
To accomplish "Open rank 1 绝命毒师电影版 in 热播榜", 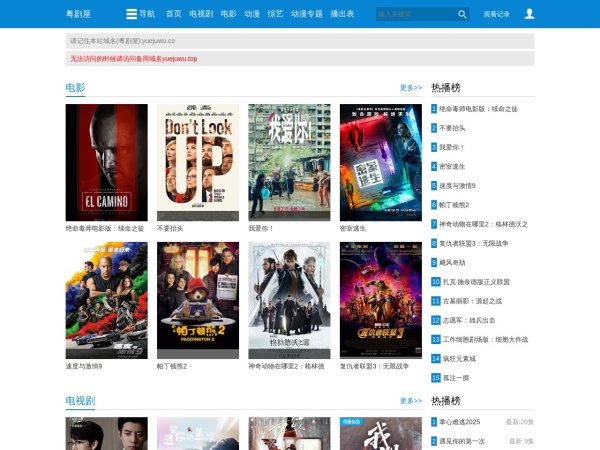I will tap(478, 109).
